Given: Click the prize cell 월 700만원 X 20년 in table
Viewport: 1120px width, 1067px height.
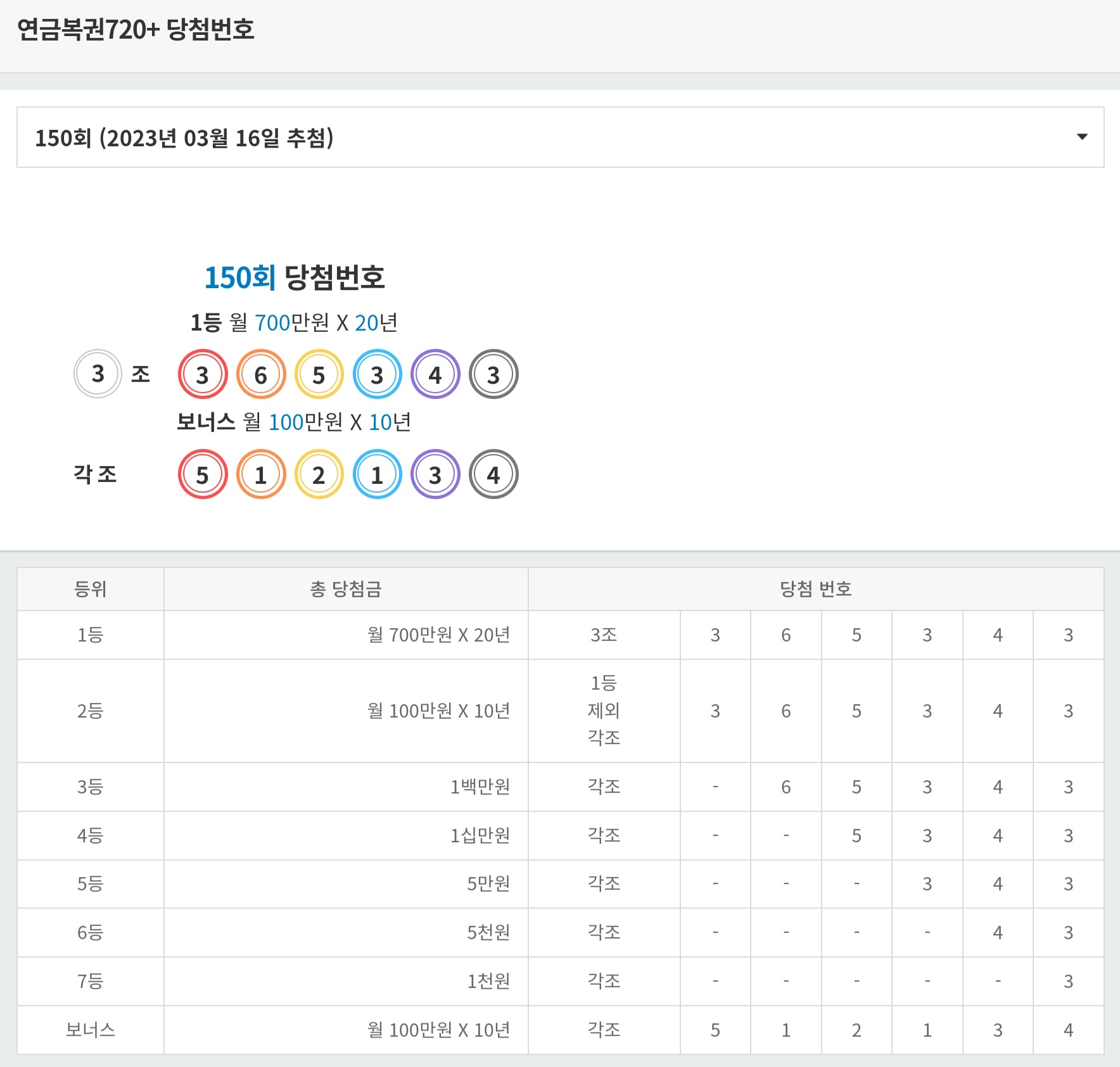Looking at the screenshot, I should pos(346,635).
